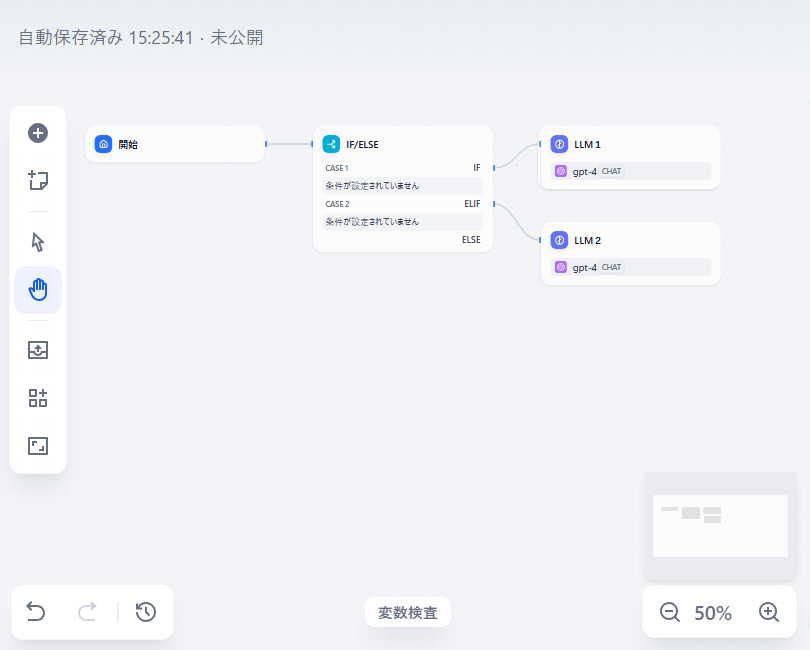Open the 変数検査 panel
Screen dimensions: 810x650
click(x=407, y=611)
